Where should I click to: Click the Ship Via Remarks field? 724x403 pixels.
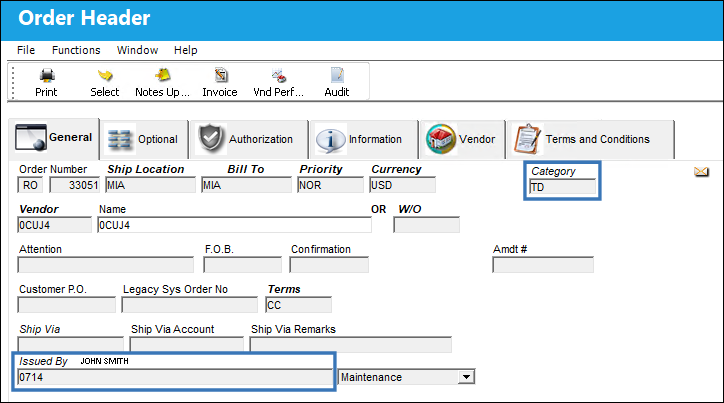(x=351, y=344)
